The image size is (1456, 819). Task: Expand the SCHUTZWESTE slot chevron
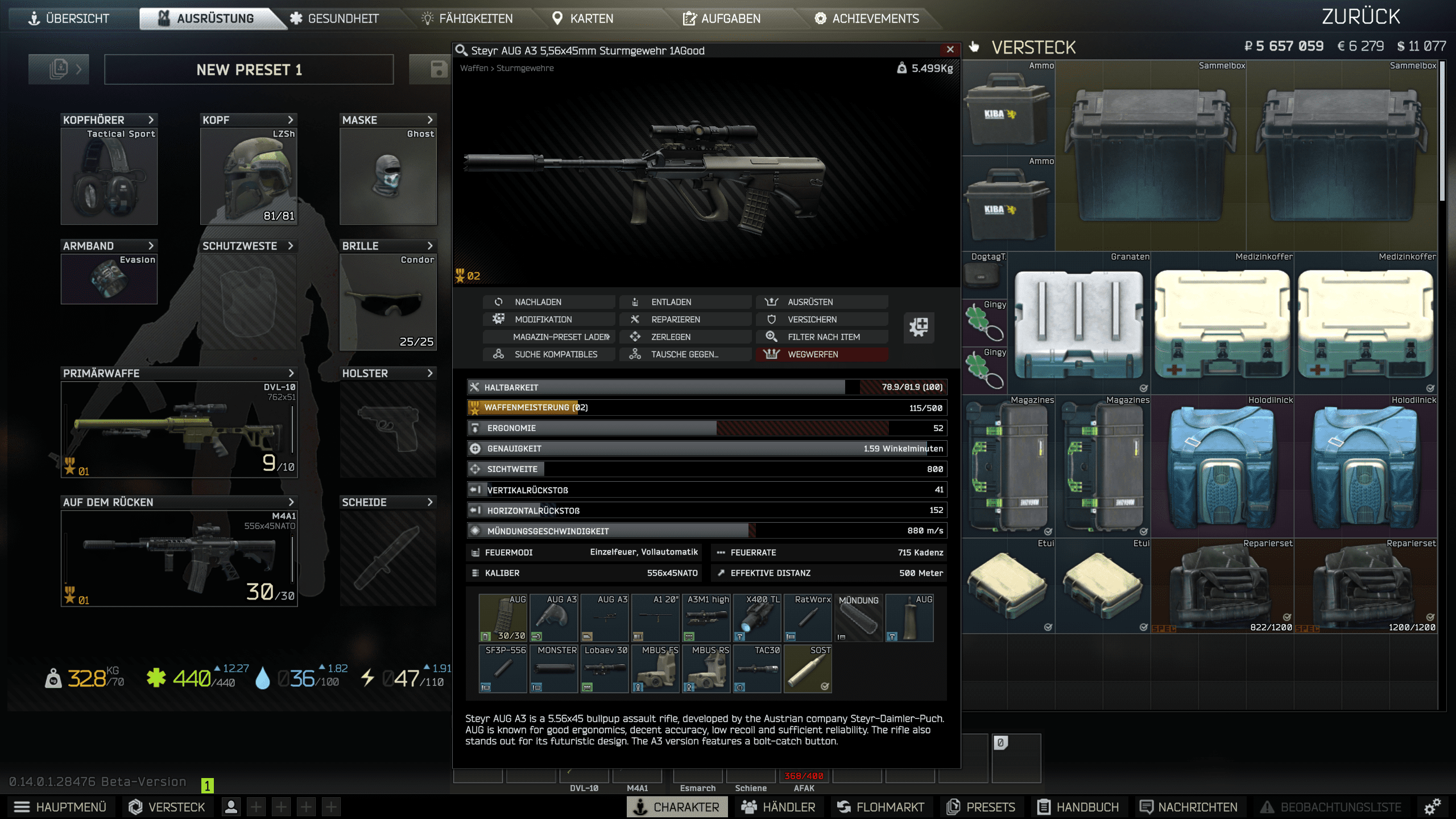tap(291, 246)
